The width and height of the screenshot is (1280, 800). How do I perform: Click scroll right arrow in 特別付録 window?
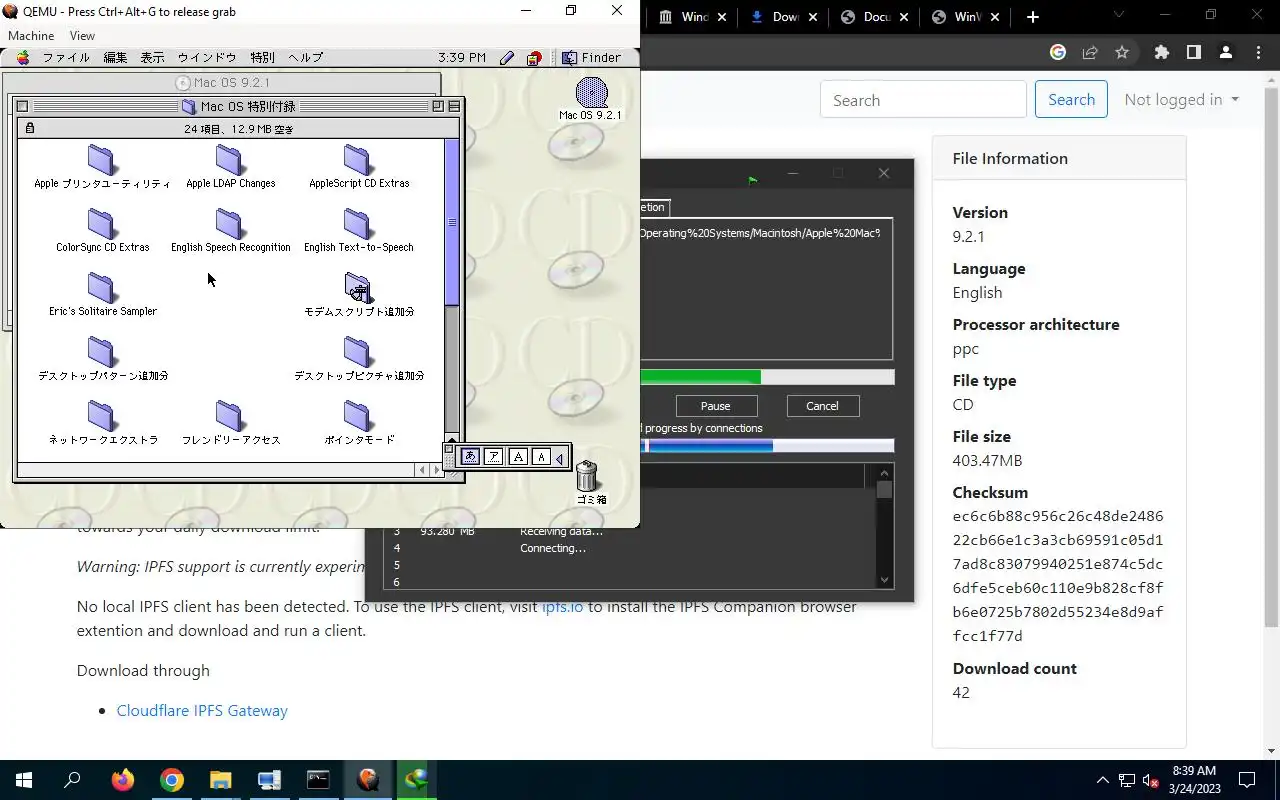(x=436, y=470)
